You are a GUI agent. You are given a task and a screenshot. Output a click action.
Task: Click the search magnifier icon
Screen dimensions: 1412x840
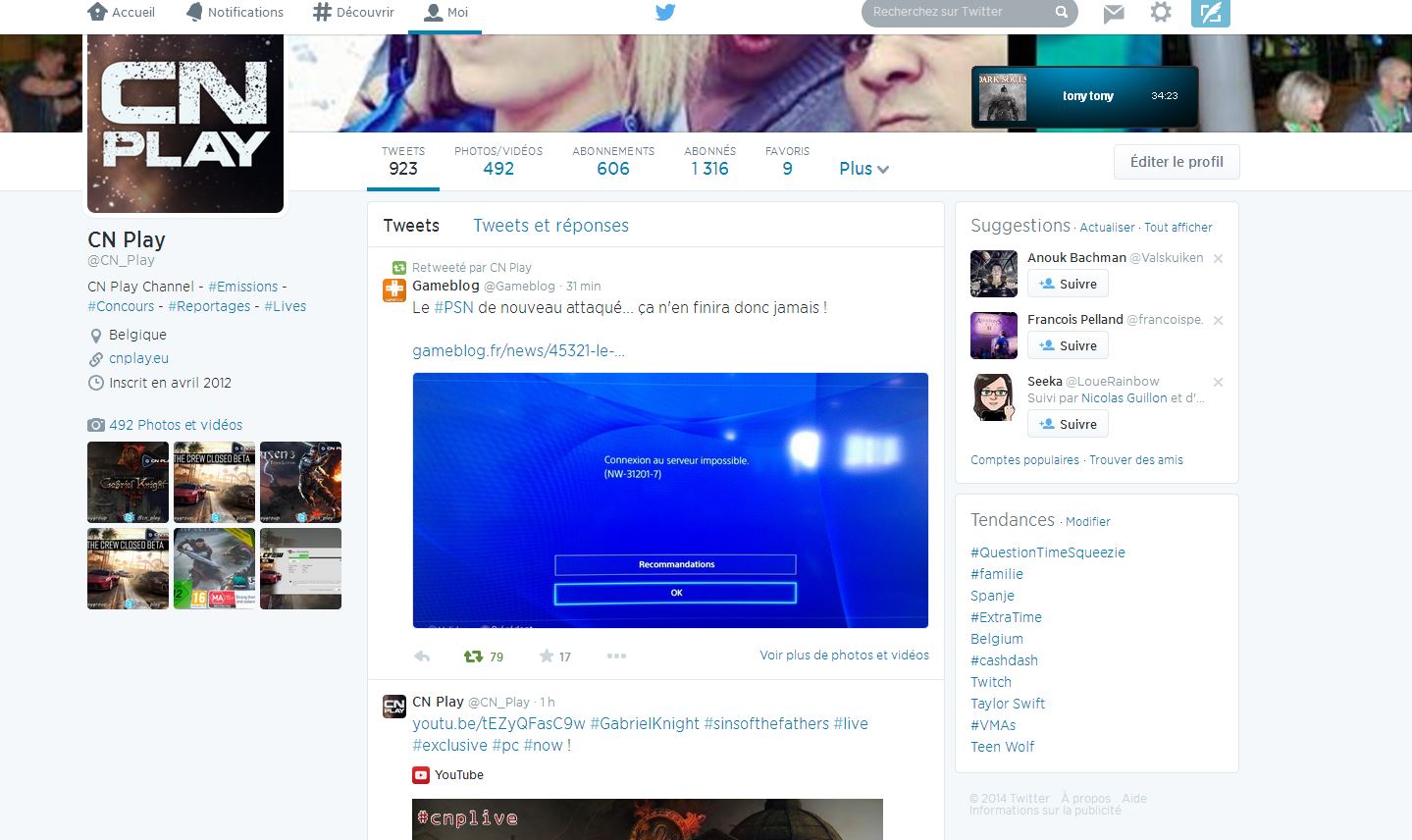coord(1061,12)
